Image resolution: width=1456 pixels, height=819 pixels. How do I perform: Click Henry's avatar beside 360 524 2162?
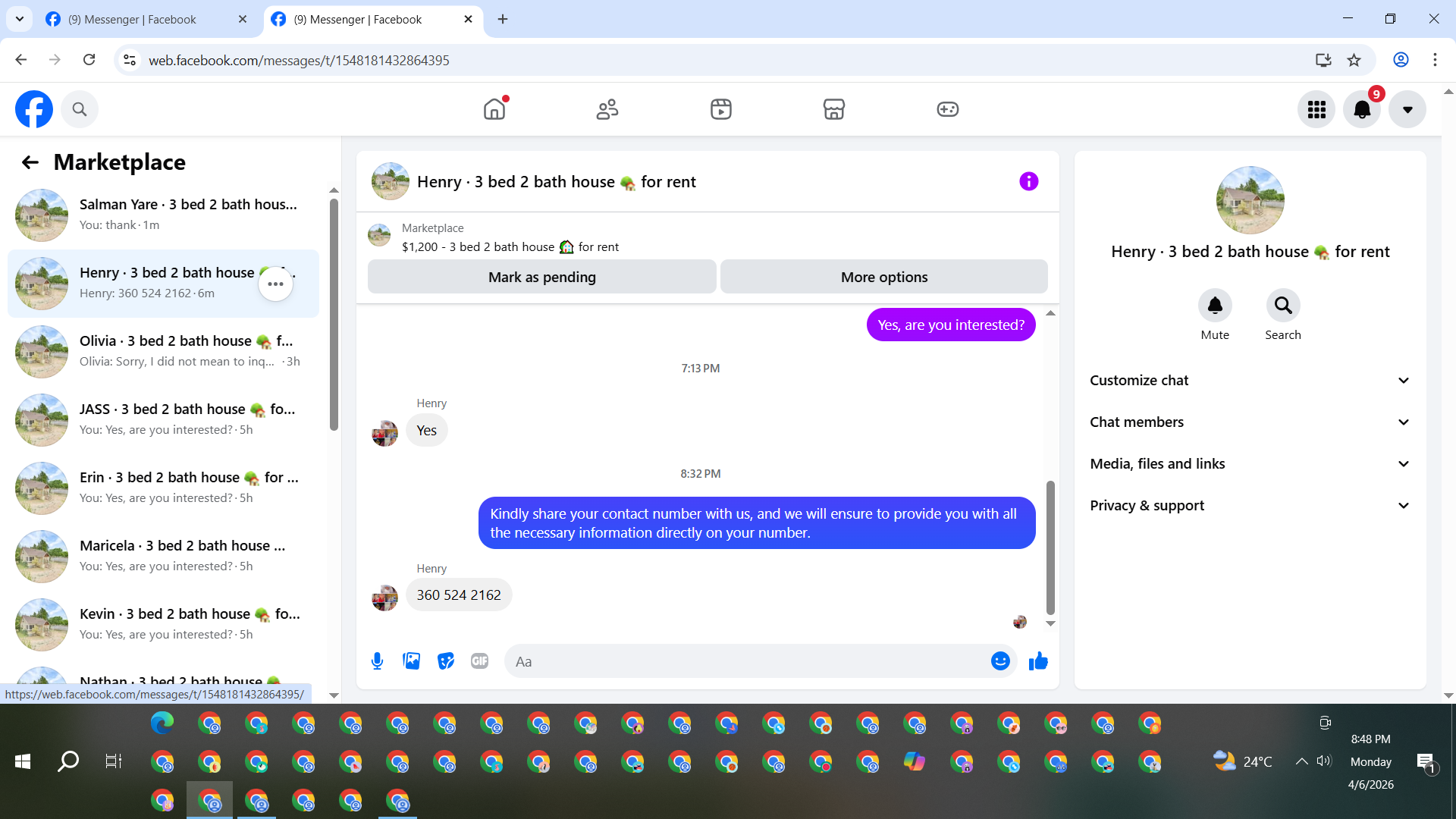[x=385, y=598]
